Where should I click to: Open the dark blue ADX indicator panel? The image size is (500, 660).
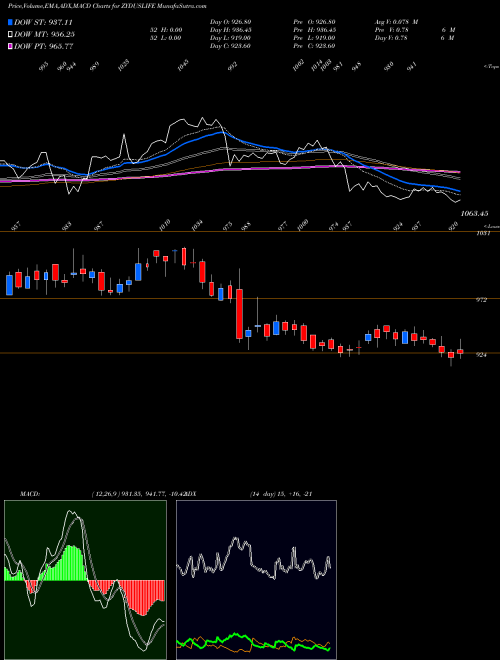pos(256,580)
